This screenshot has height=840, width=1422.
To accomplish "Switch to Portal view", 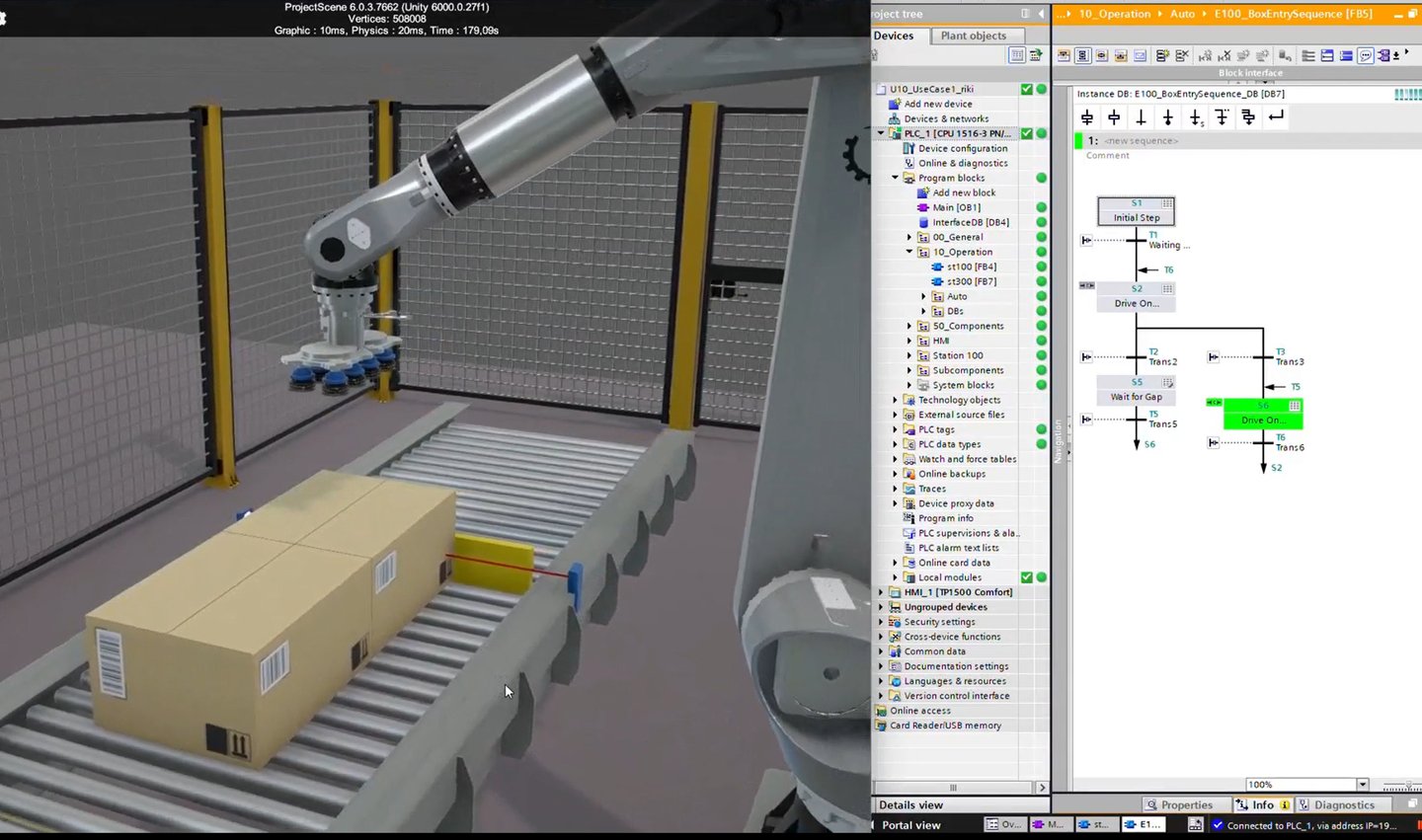I will [910, 825].
